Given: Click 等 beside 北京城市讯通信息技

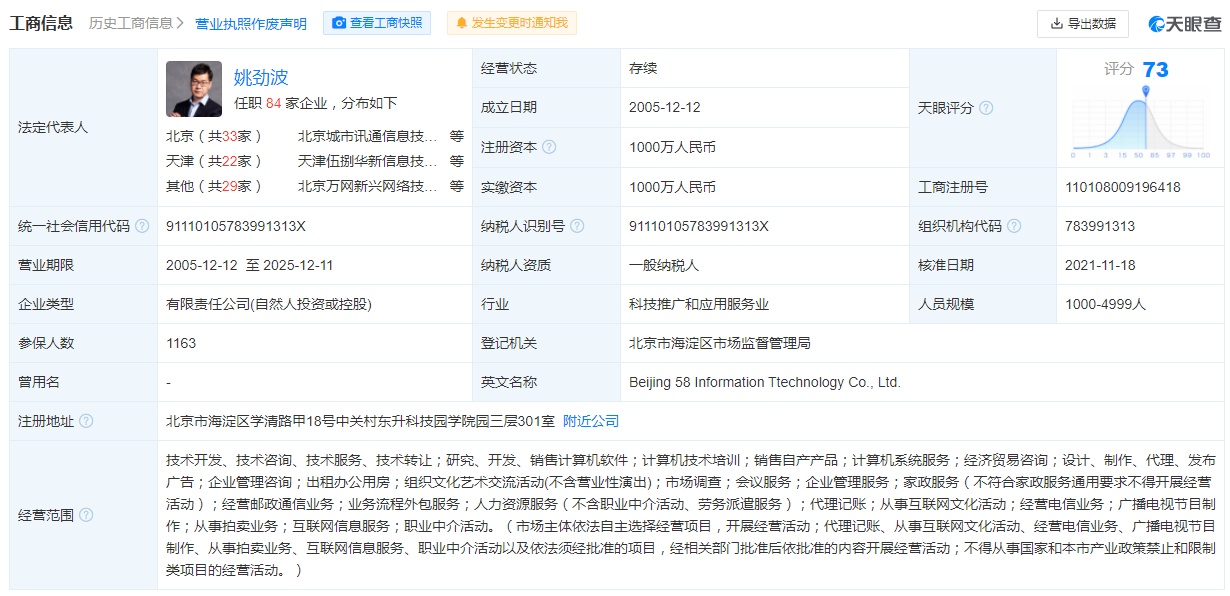Looking at the screenshot, I should (x=457, y=136).
